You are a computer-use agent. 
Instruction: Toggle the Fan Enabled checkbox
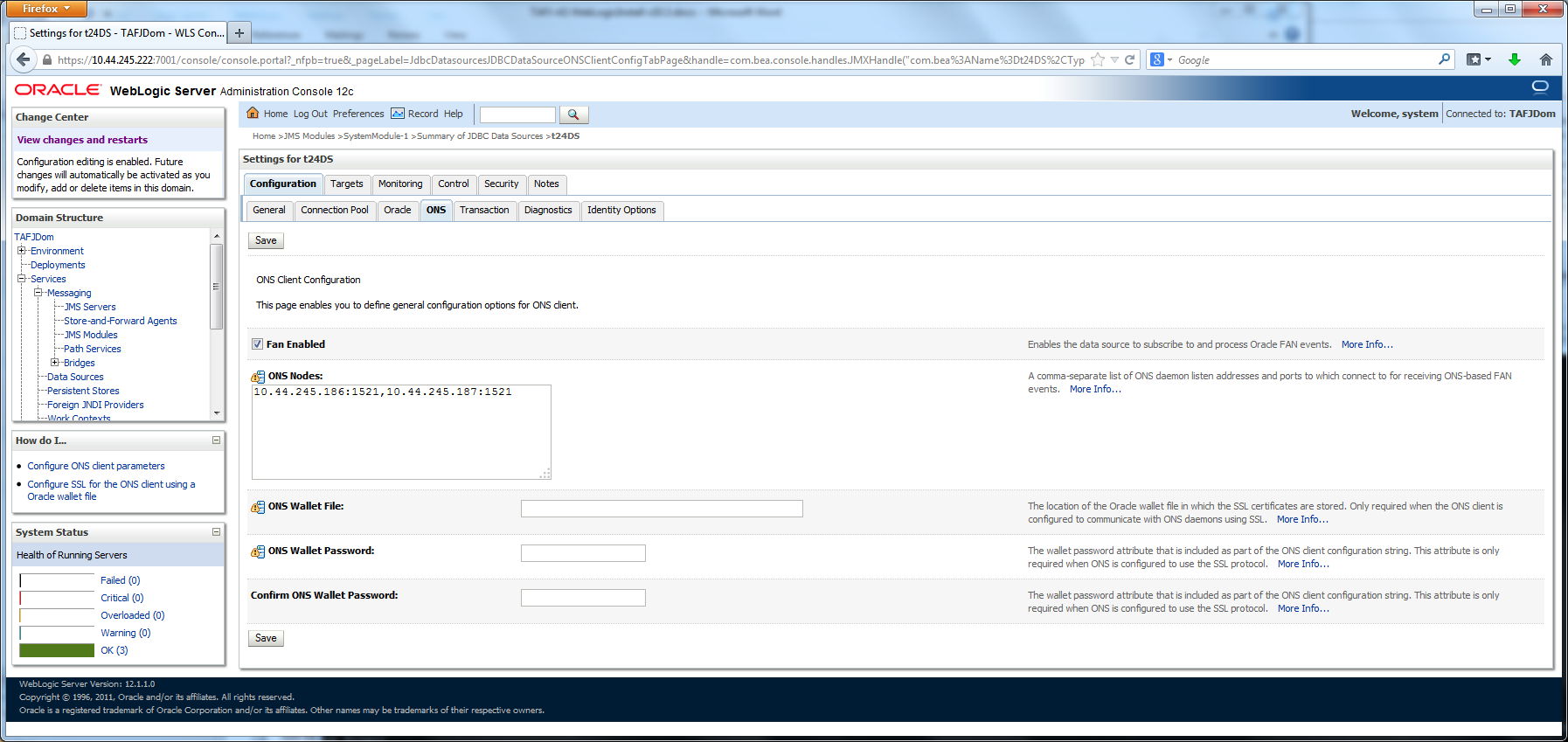click(x=257, y=344)
